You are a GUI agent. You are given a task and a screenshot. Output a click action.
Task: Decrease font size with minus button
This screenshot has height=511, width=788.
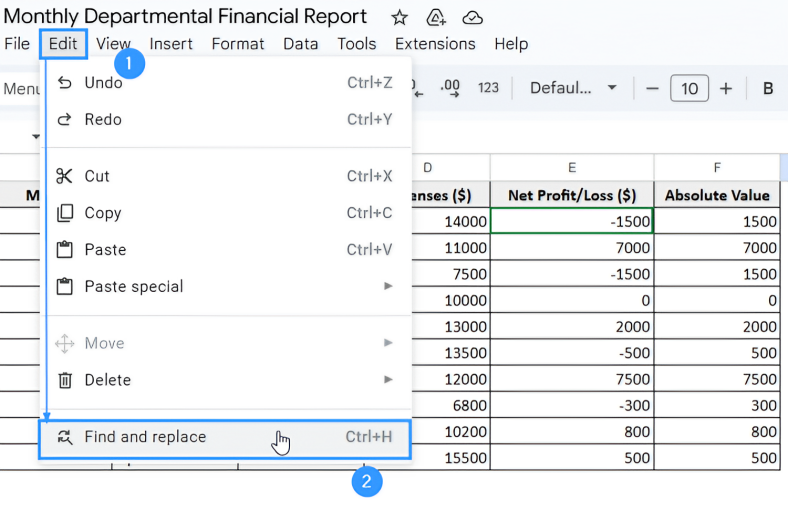653,88
